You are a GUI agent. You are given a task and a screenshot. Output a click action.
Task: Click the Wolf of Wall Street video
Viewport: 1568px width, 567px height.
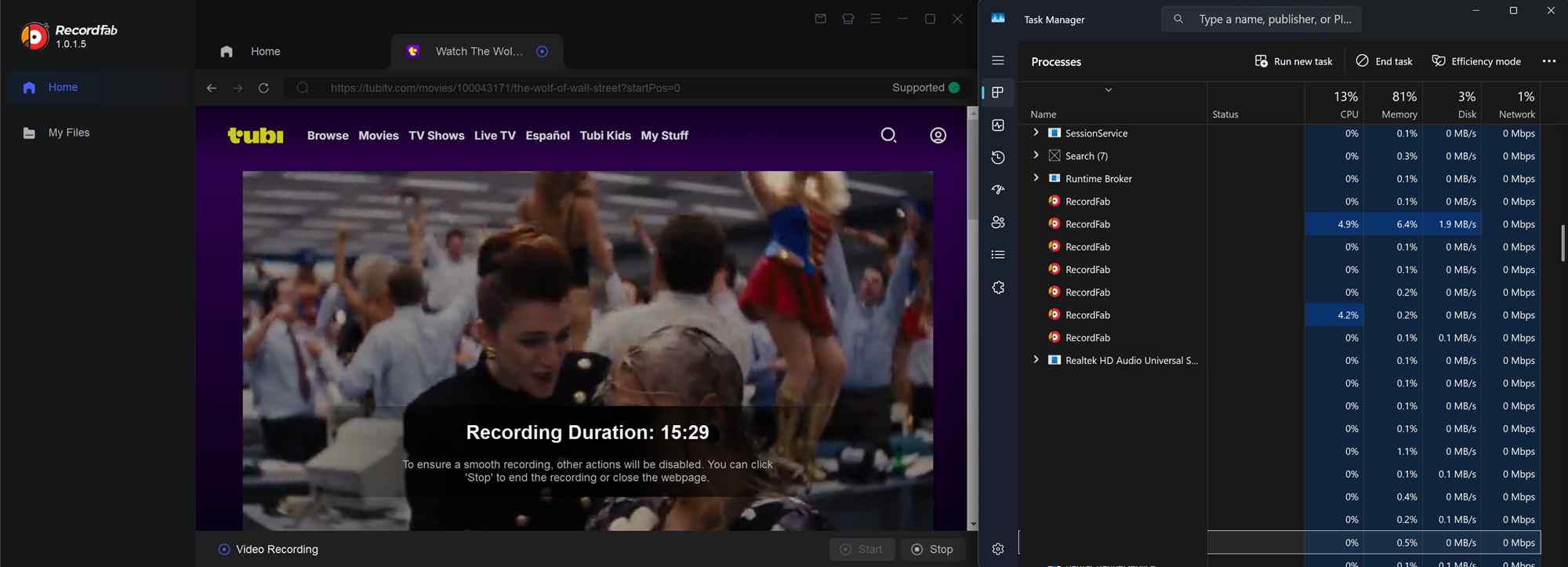[x=588, y=351]
